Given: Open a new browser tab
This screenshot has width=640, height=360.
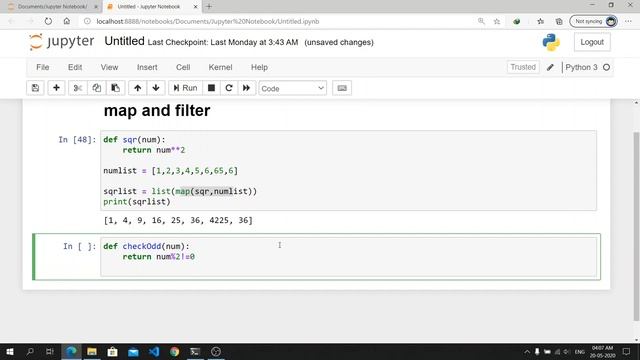Looking at the screenshot, I should coord(209,7).
